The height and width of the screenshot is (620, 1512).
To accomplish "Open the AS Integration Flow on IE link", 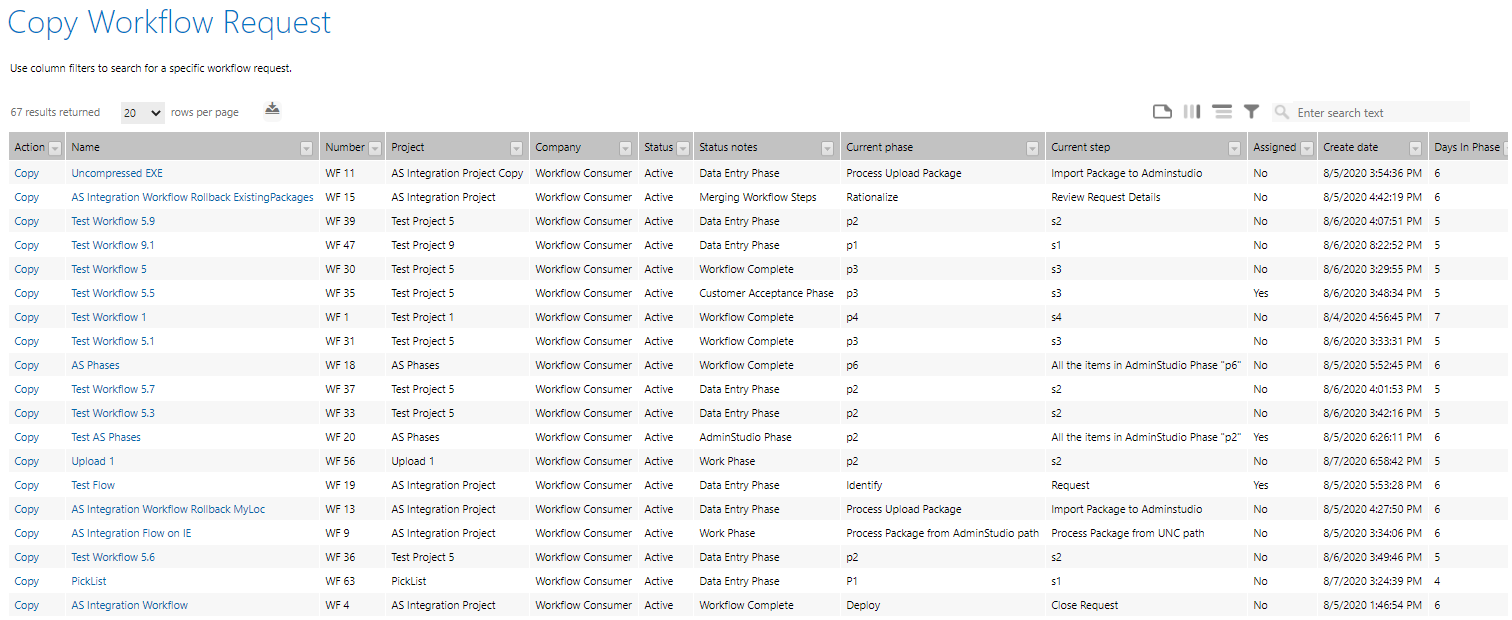I will pyautogui.click(x=131, y=533).
